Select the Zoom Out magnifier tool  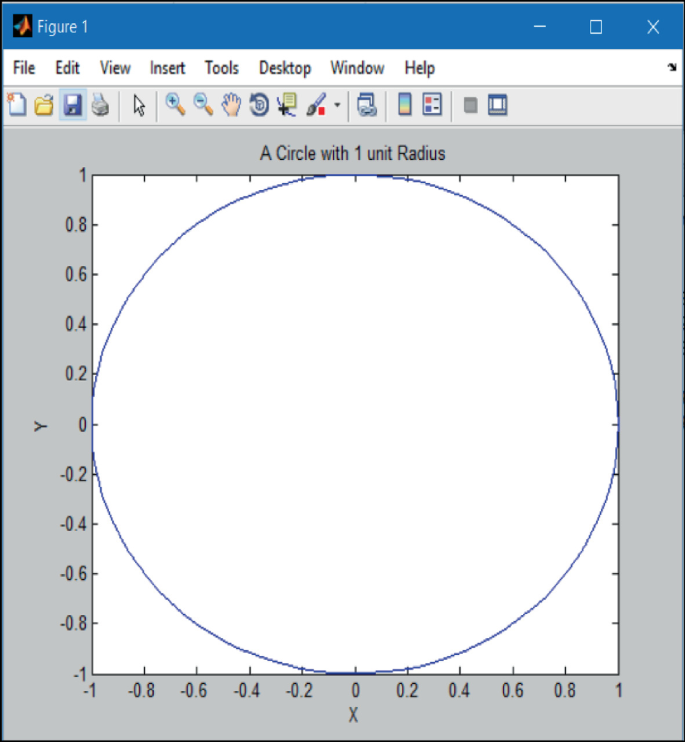(203, 105)
